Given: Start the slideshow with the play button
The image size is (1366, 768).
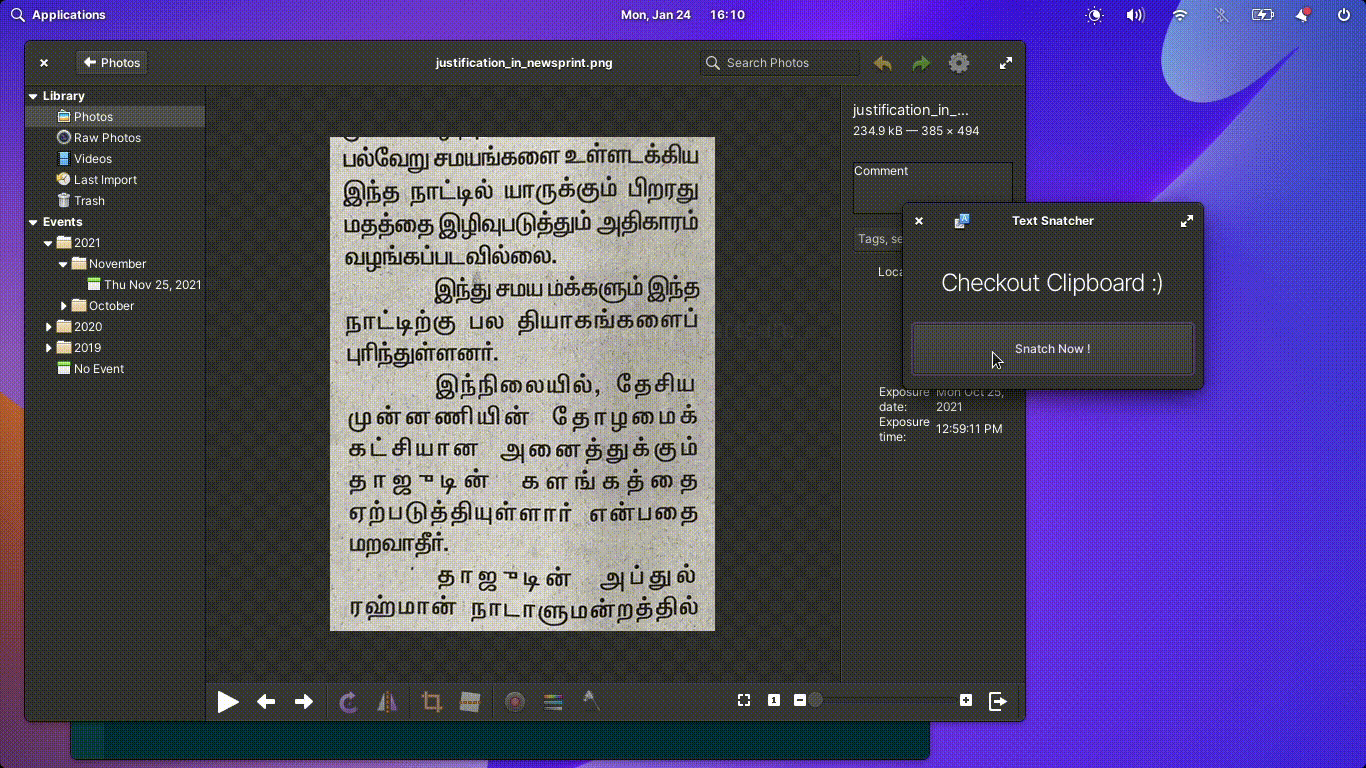Looking at the screenshot, I should (228, 702).
